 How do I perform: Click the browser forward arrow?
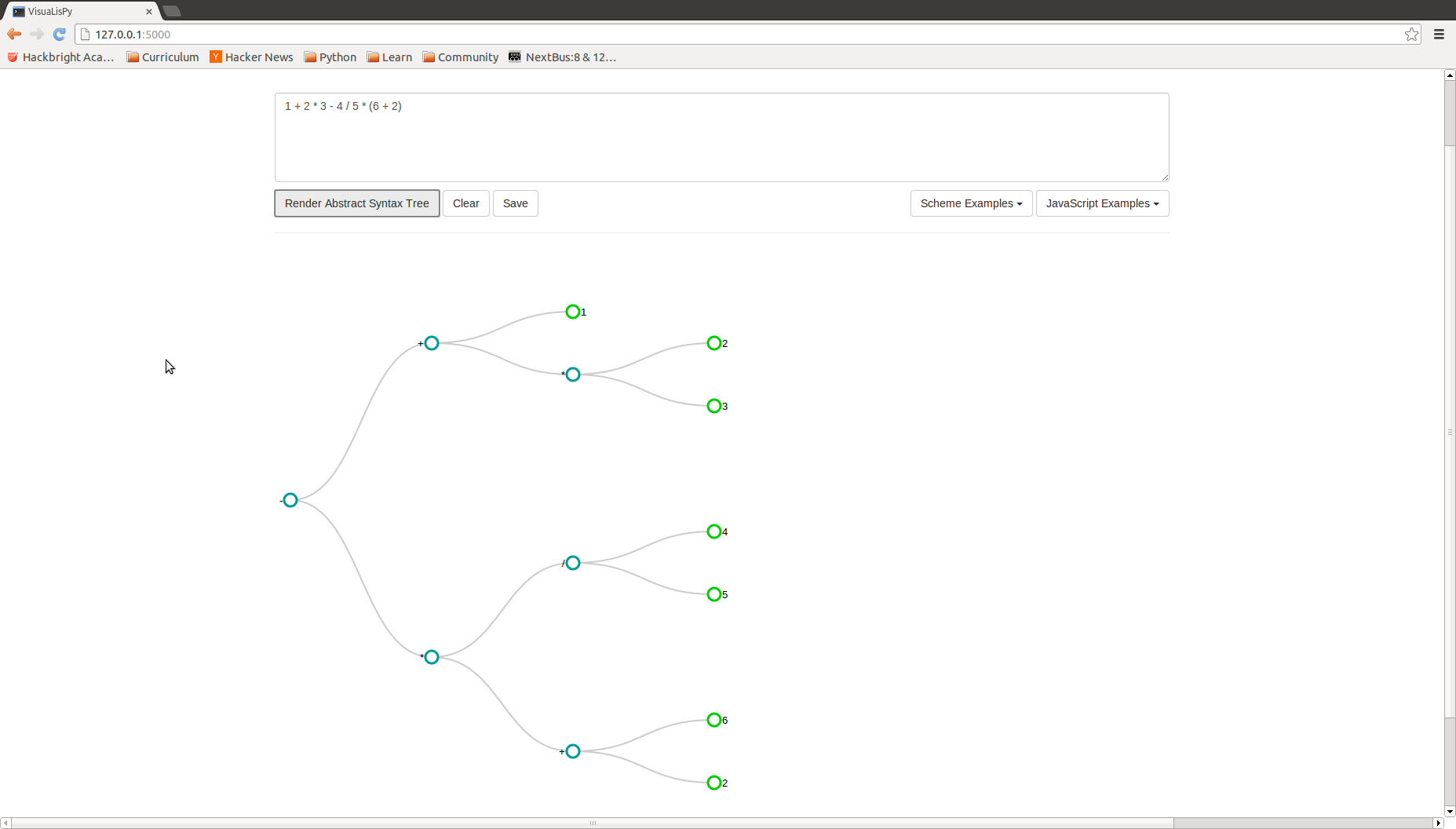coord(36,34)
